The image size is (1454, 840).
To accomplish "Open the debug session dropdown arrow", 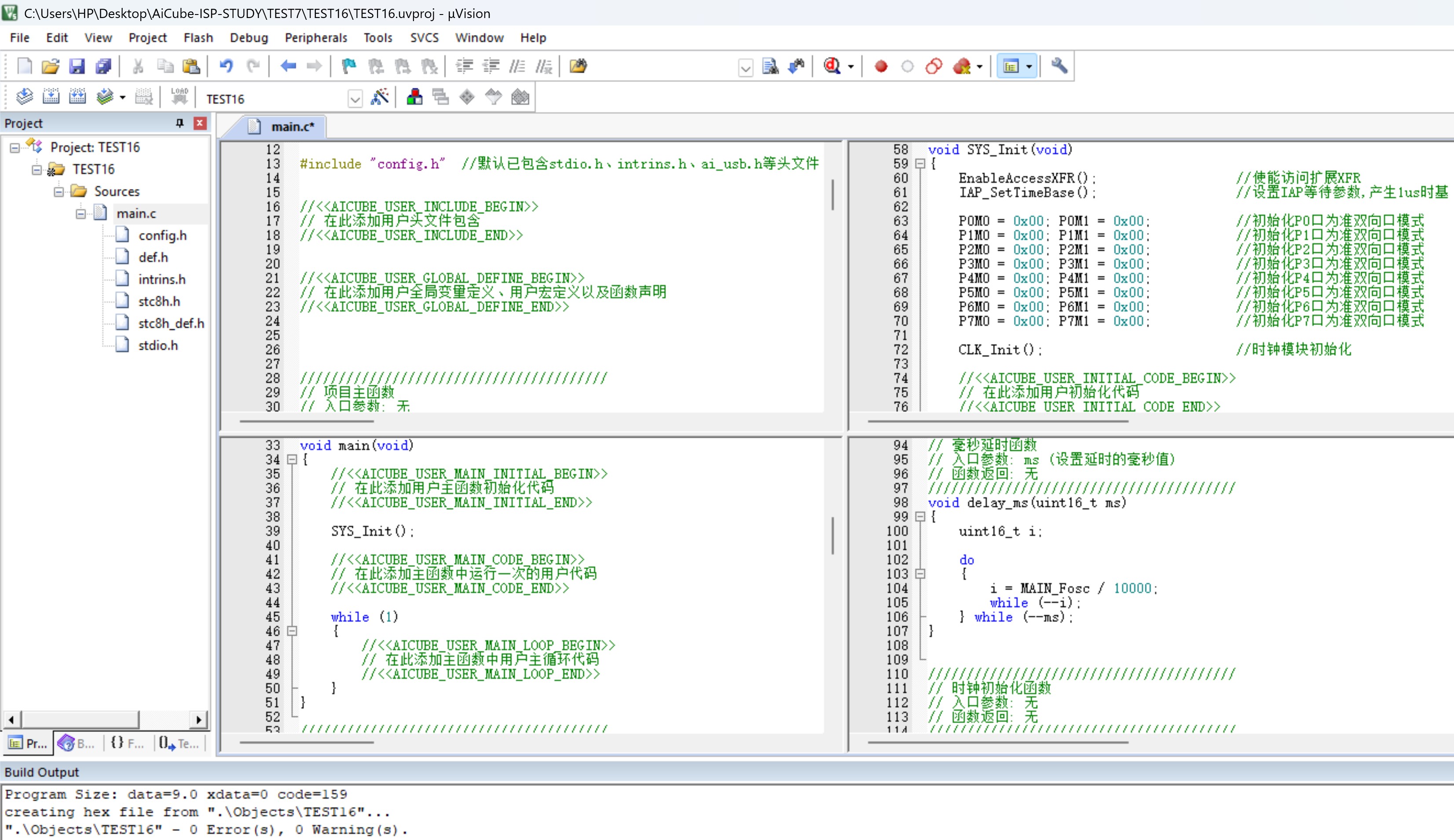I will point(850,67).
